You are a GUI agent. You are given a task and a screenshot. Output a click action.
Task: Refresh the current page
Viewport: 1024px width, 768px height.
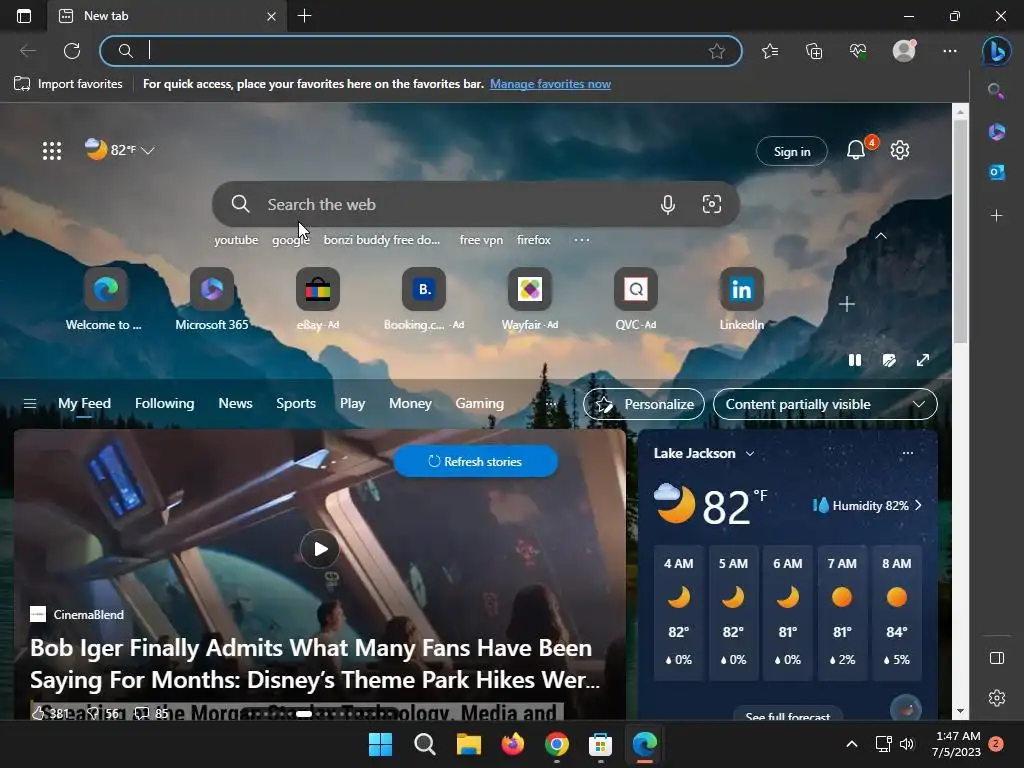coord(72,51)
